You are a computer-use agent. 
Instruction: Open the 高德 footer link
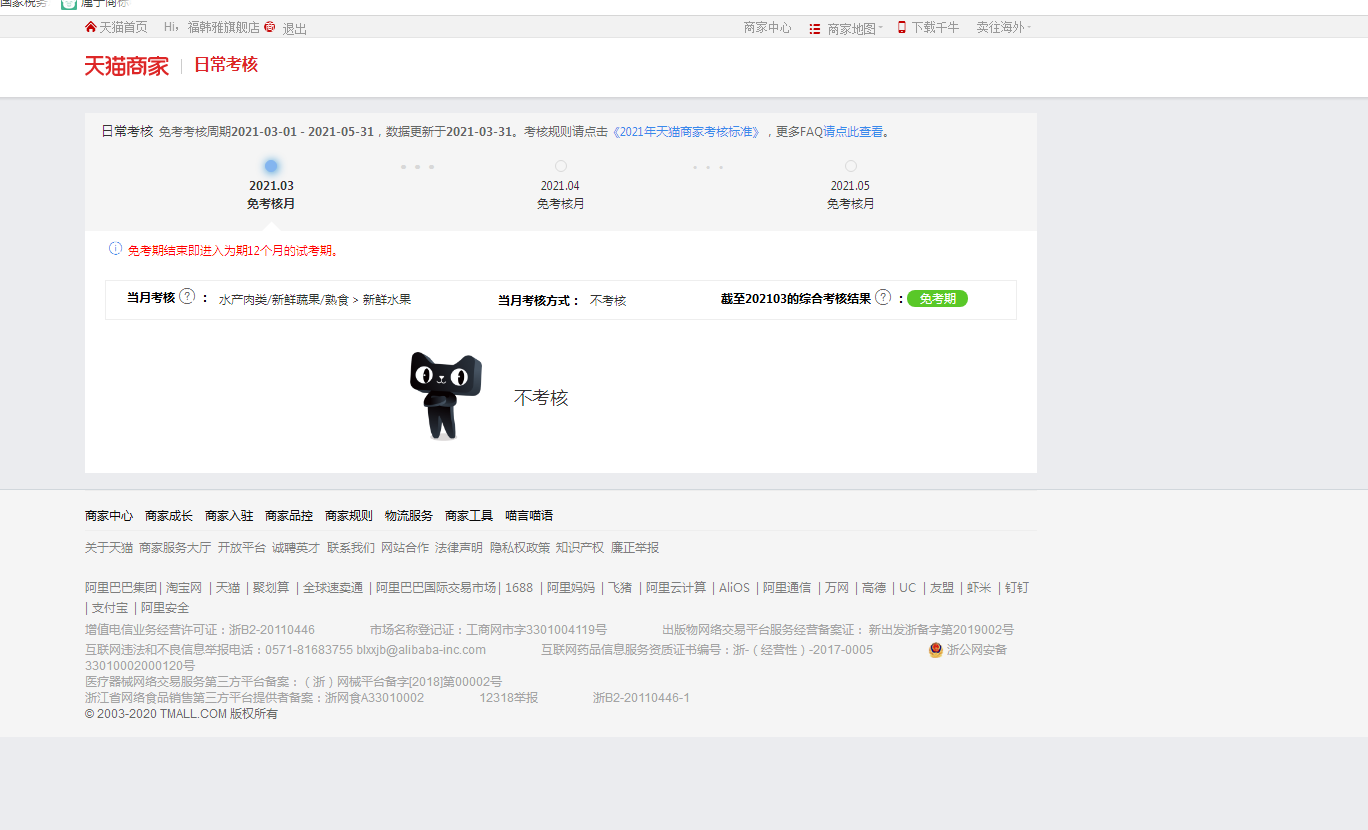click(874, 588)
